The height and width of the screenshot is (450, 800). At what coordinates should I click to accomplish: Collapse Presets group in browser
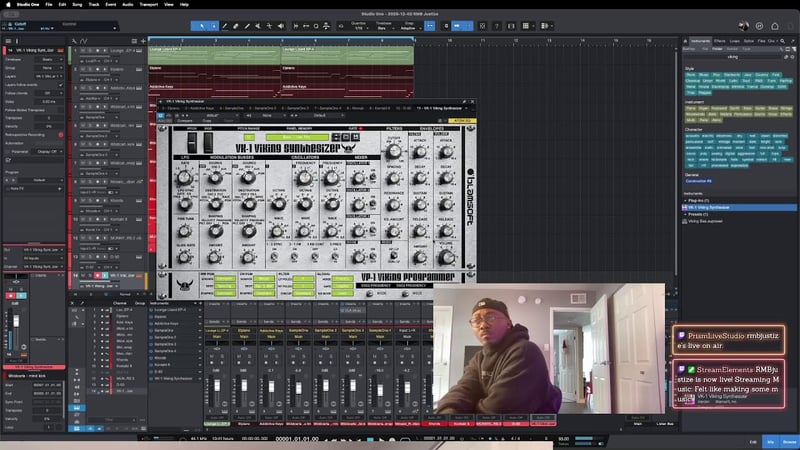(686, 214)
